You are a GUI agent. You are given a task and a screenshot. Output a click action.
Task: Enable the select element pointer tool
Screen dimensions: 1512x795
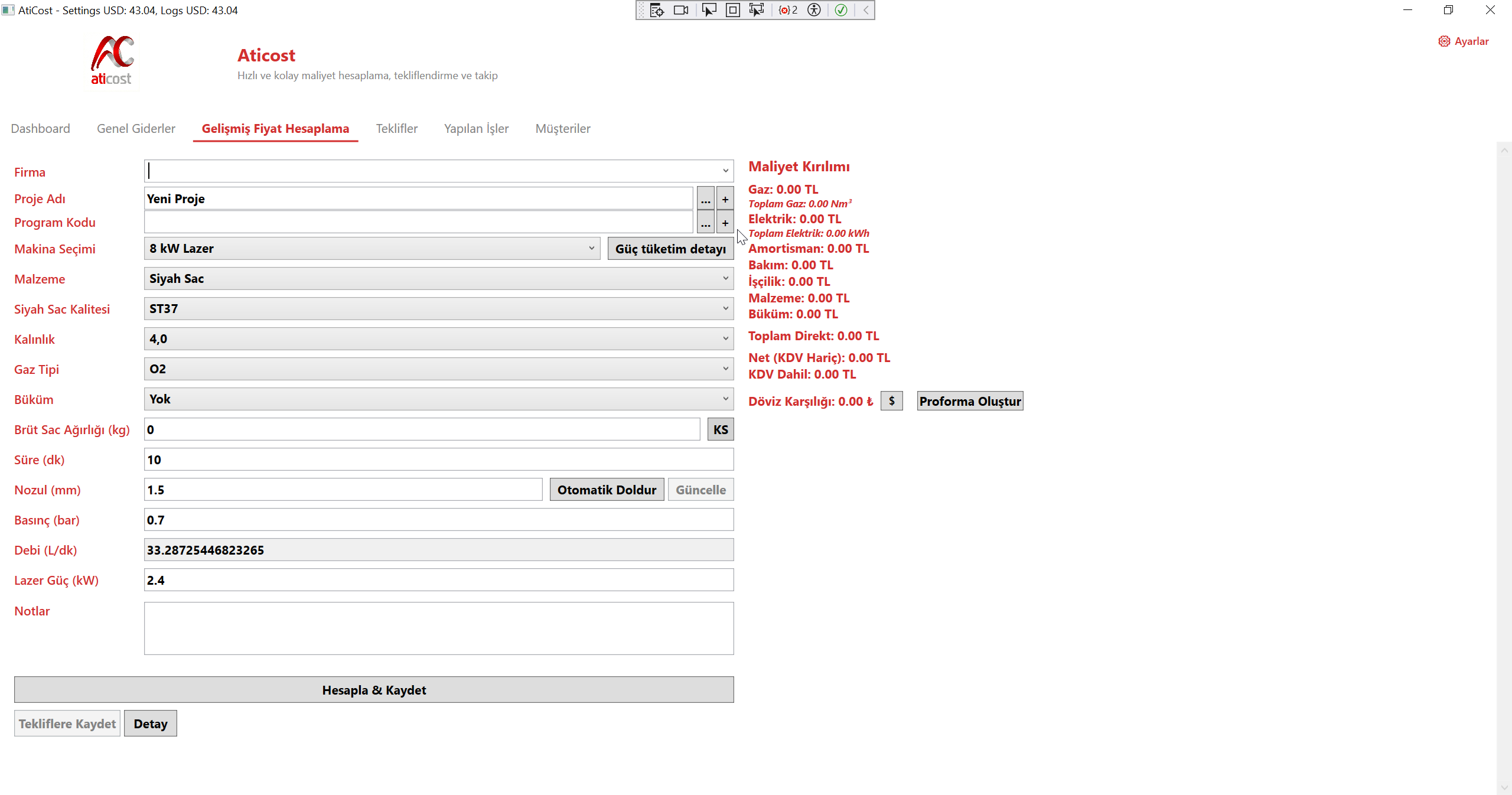709,10
